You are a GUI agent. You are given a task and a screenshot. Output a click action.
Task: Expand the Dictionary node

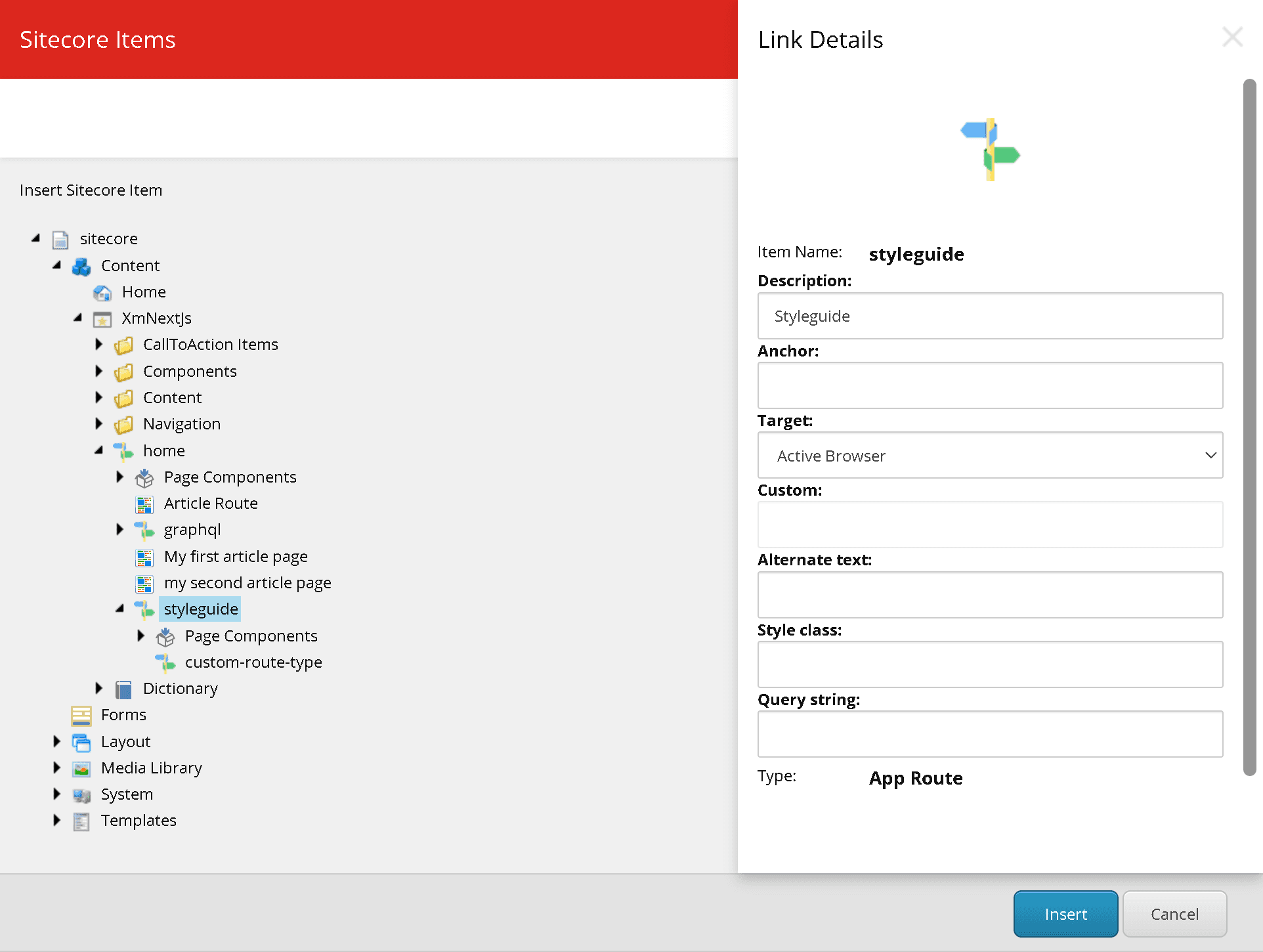pyautogui.click(x=98, y=688)
